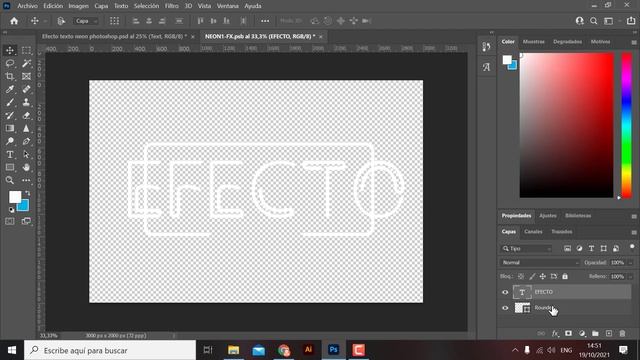This screenshot has height=360, width=640.
Task: Select the Lasso tool
Action: click(x=10, y=63)
